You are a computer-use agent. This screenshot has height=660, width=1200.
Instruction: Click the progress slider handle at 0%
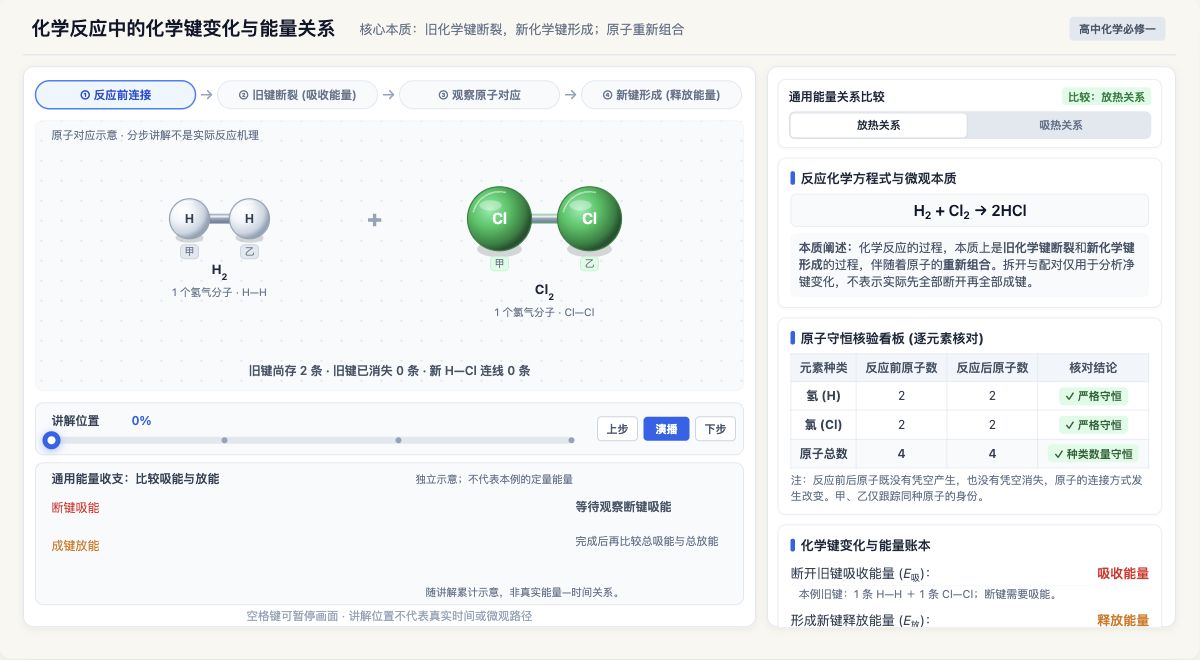tap(52, 440)
